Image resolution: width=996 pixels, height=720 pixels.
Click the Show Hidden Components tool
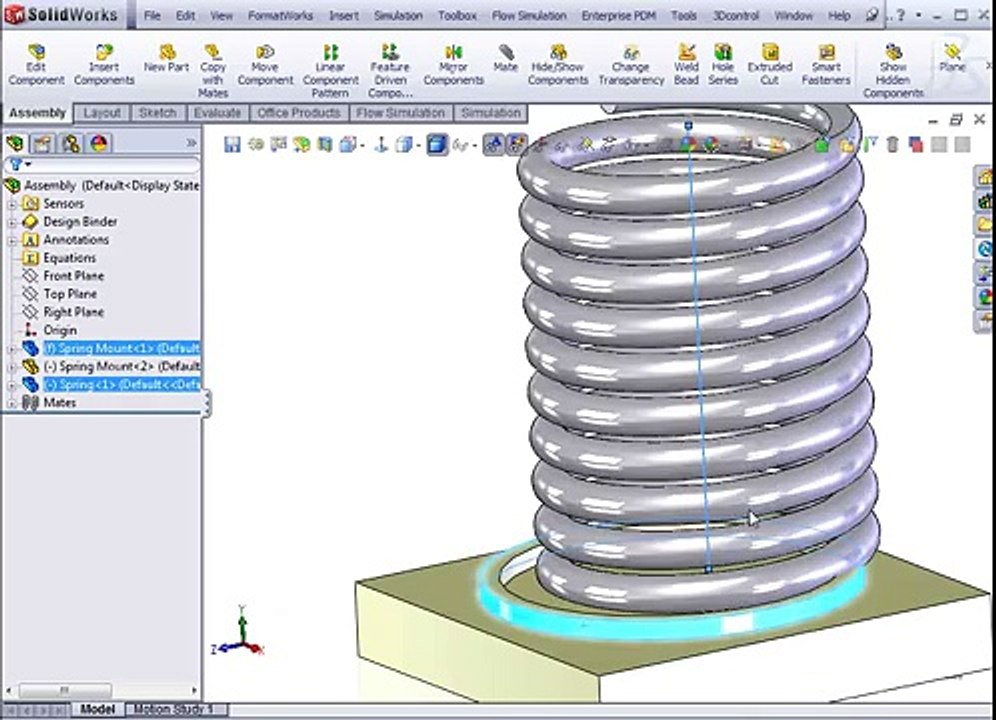(893, 71)
